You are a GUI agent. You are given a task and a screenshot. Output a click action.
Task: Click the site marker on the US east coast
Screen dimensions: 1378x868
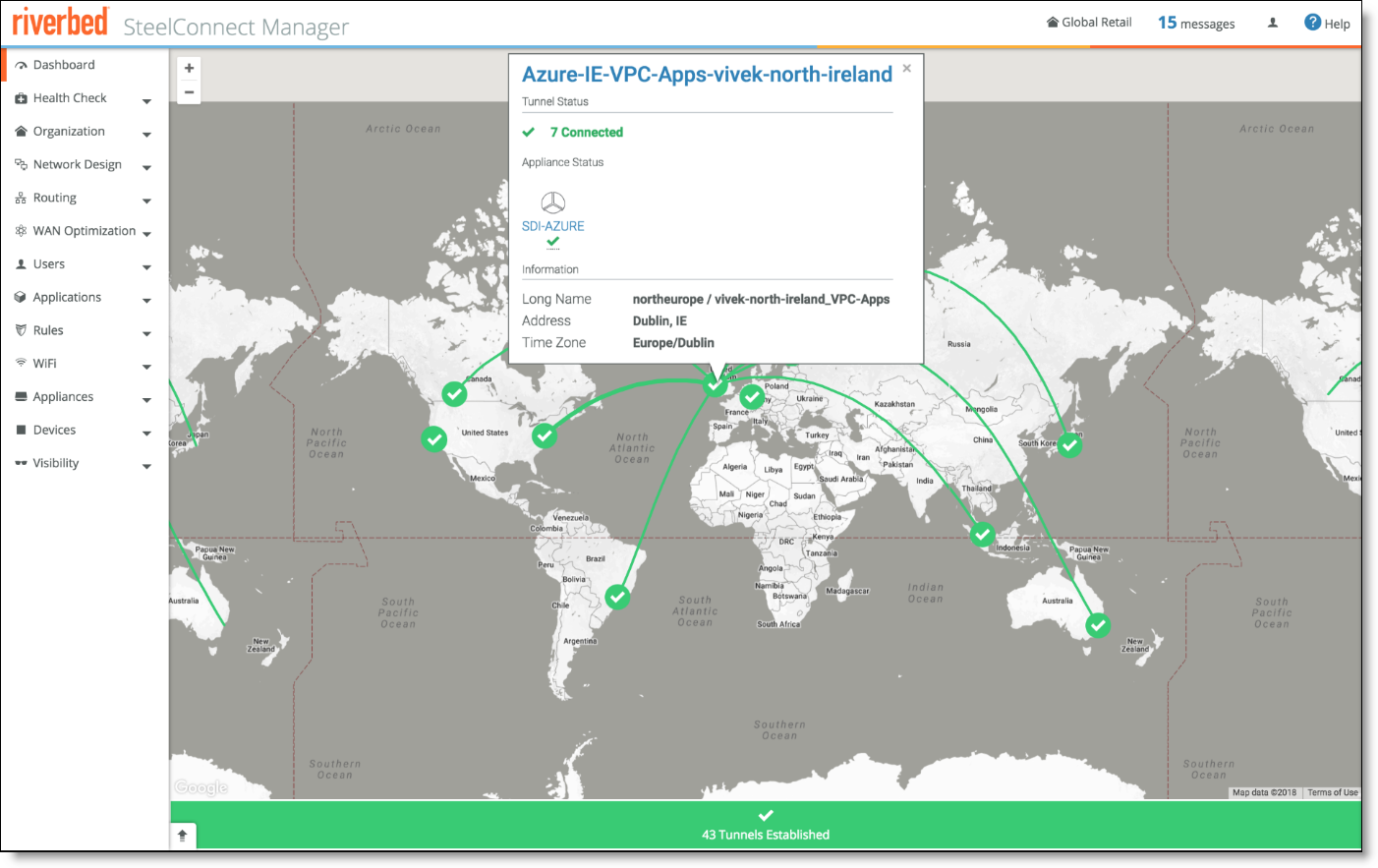(x=545, y=435)
